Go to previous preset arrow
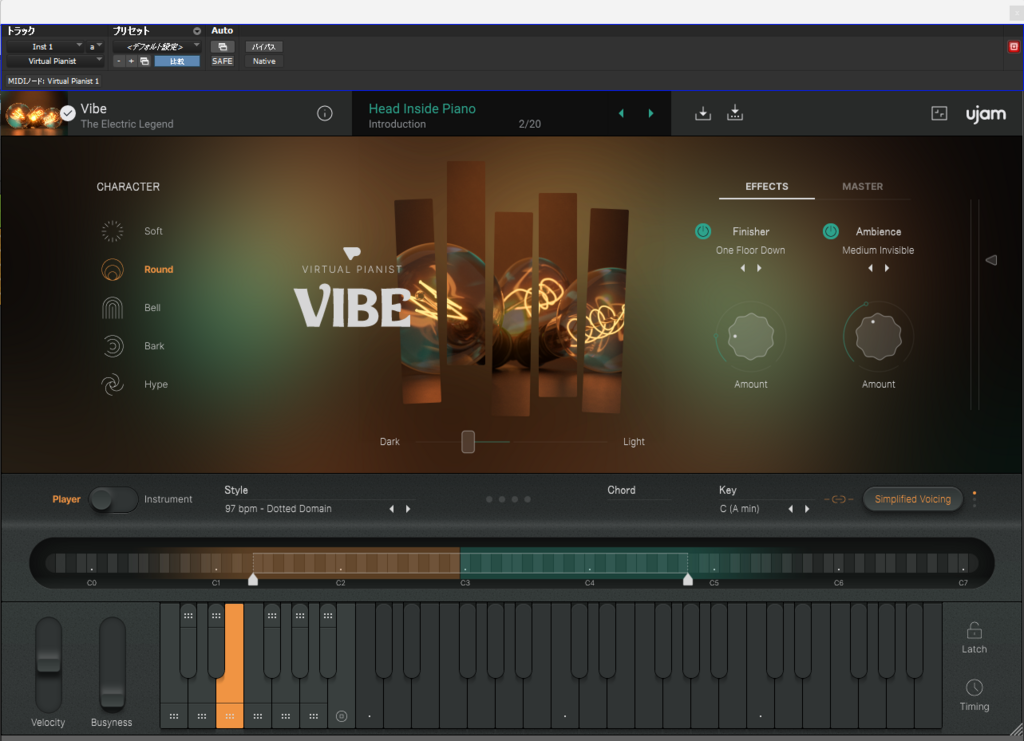Screen dimensions: 1024x741 pyautogui.click(x=621, y=114)
